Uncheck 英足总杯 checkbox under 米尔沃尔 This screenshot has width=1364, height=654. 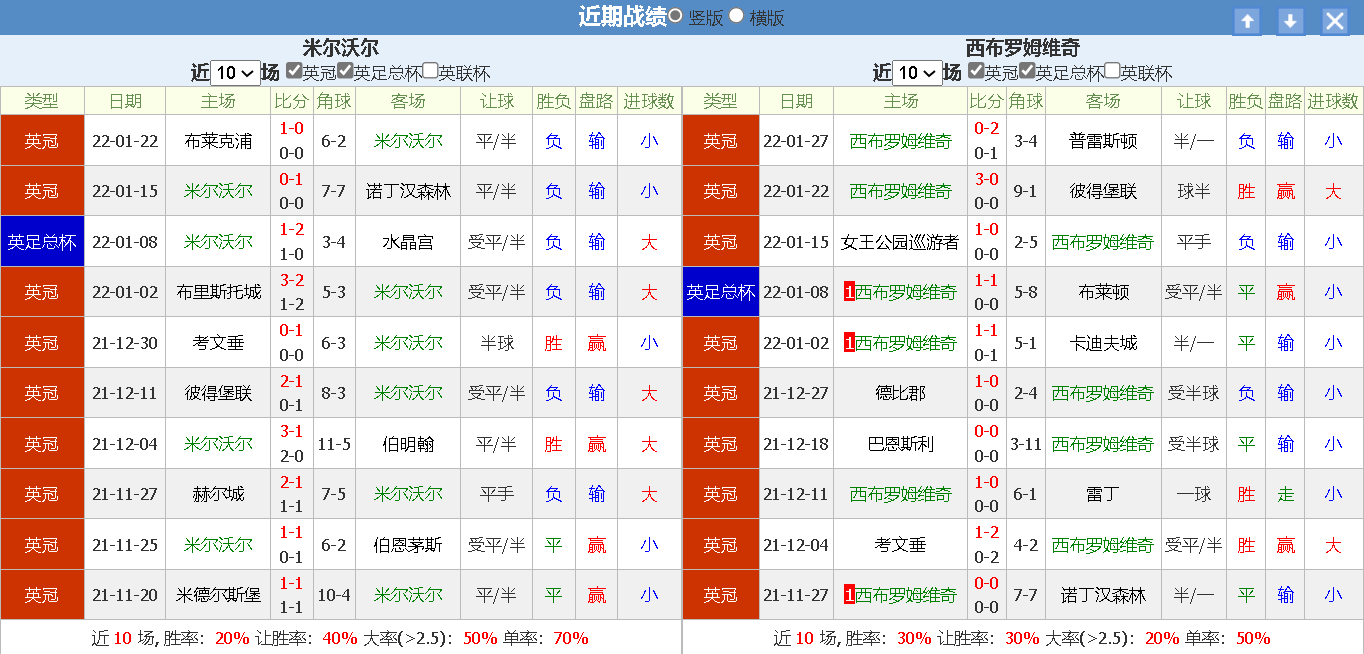[x=345, y=71]
